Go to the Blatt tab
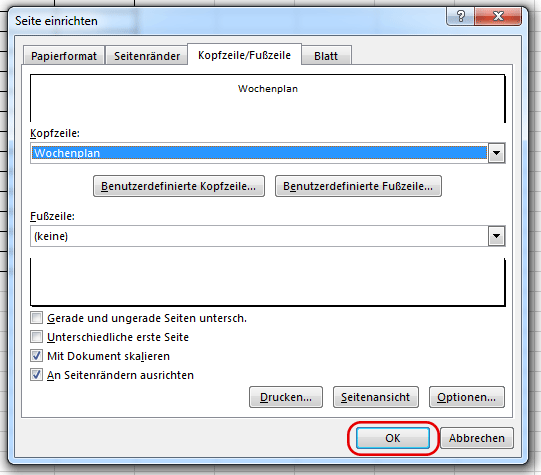Image resolution: width=541 pixels, height=475 pixels. tap(326, 56)
